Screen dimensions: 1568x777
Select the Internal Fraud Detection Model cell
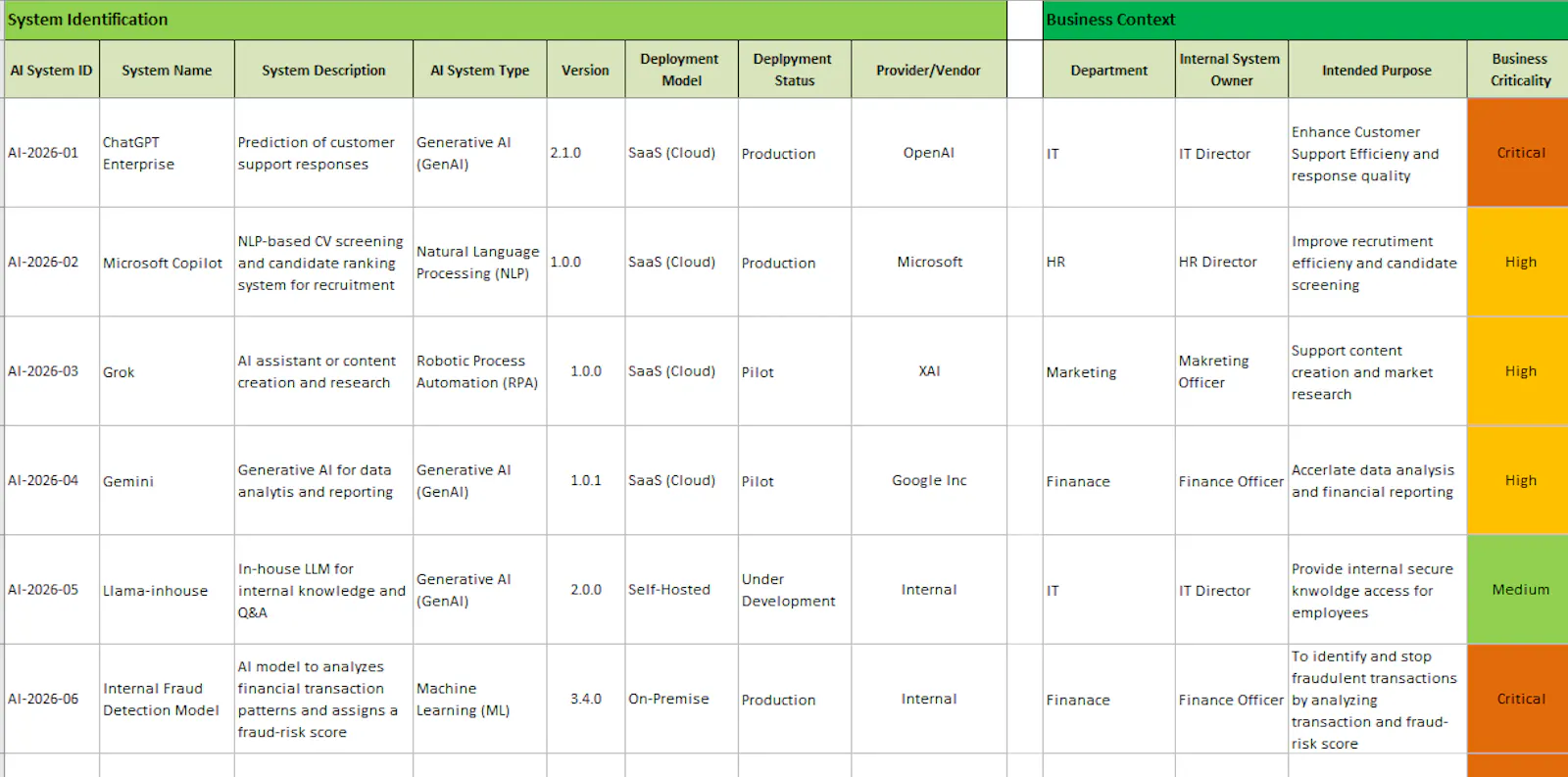[167, 699]
